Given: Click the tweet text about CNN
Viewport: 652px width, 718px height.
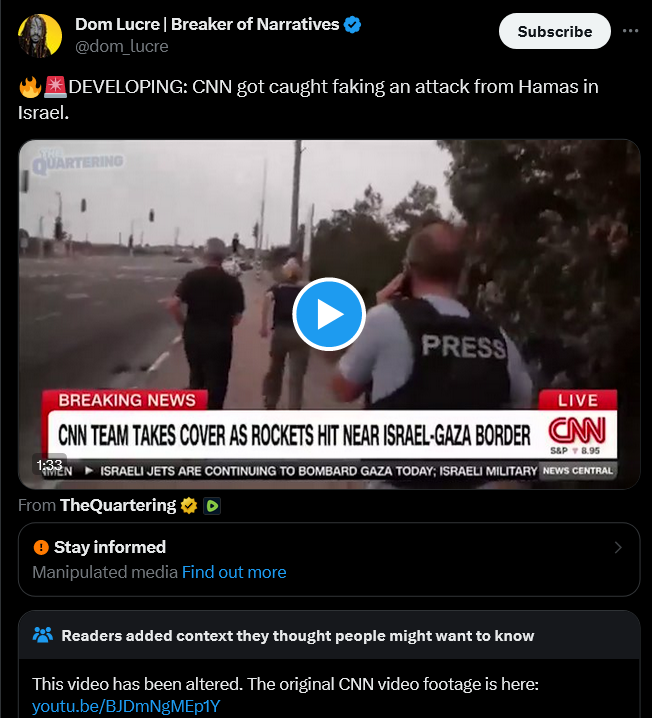Looking at the screenshot, I should (308, 99).
